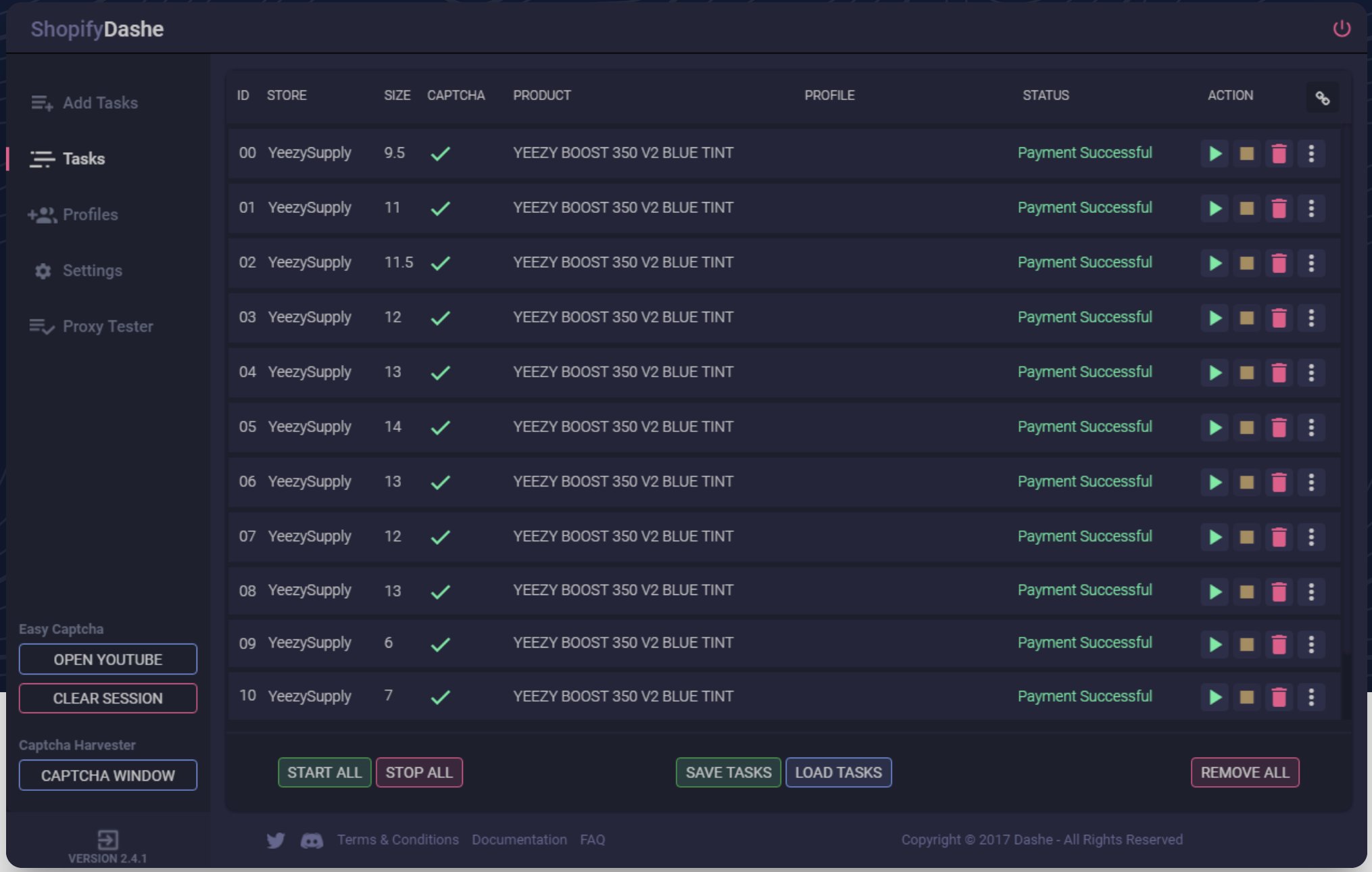
Task: Click the link icon beside ACTION header
Action: click(x=1323, y=99)
